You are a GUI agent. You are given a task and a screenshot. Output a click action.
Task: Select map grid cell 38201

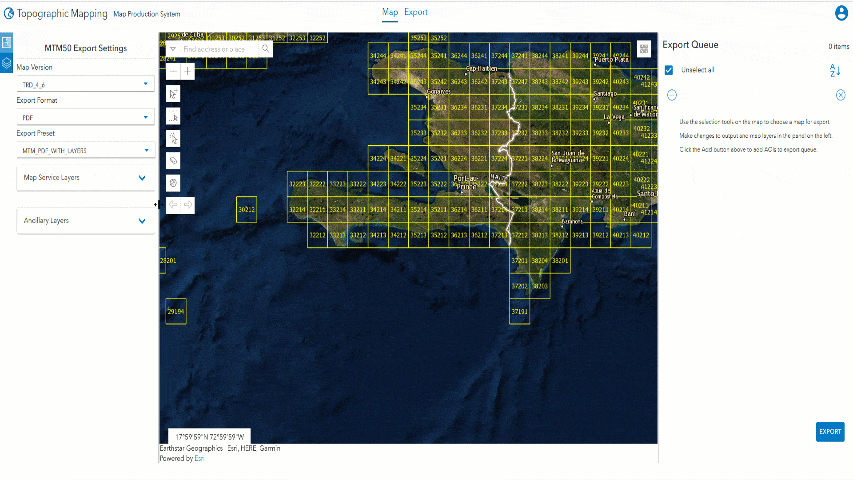pyautogui.click(x=560, y=260)
